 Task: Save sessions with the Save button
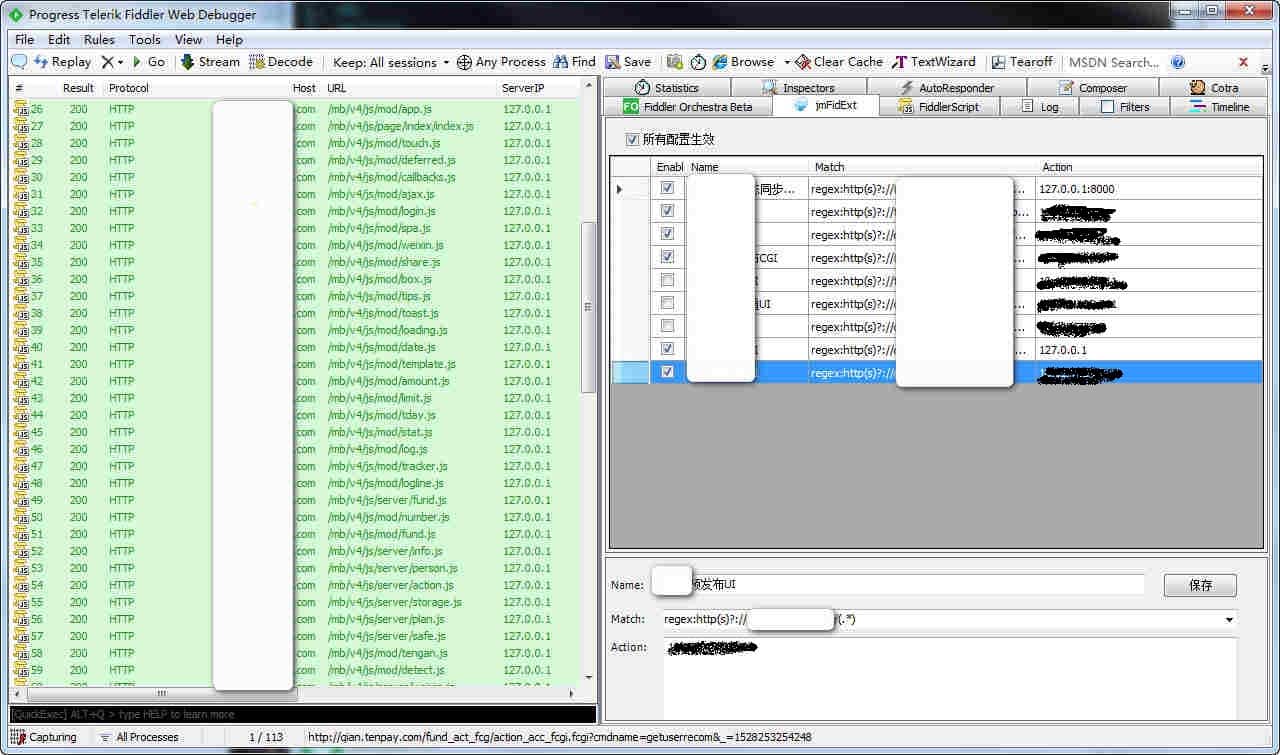pyautogui.click(x=628, y=62)
